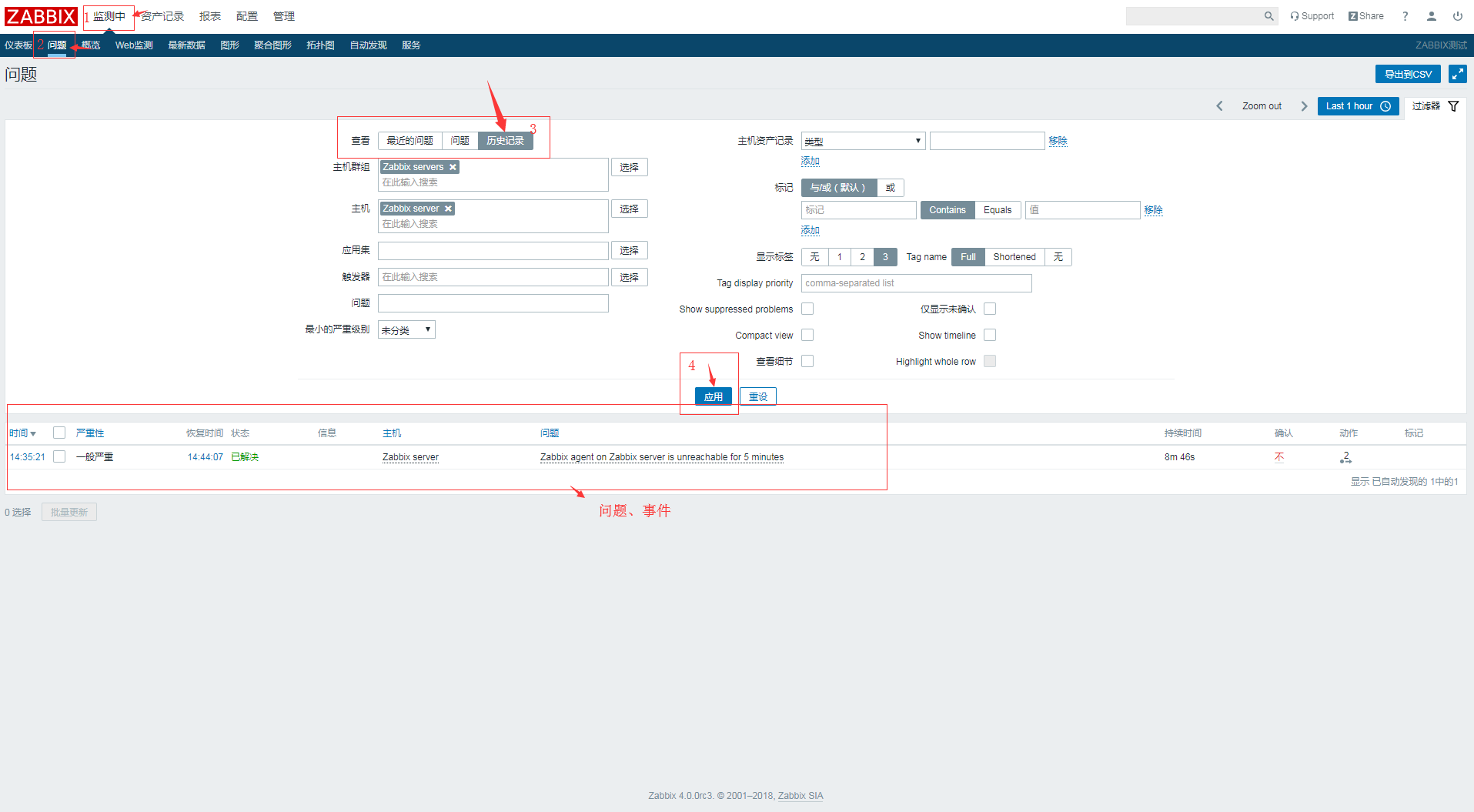
Task: Focus Tag display priority input
Action: click(917, 283)
